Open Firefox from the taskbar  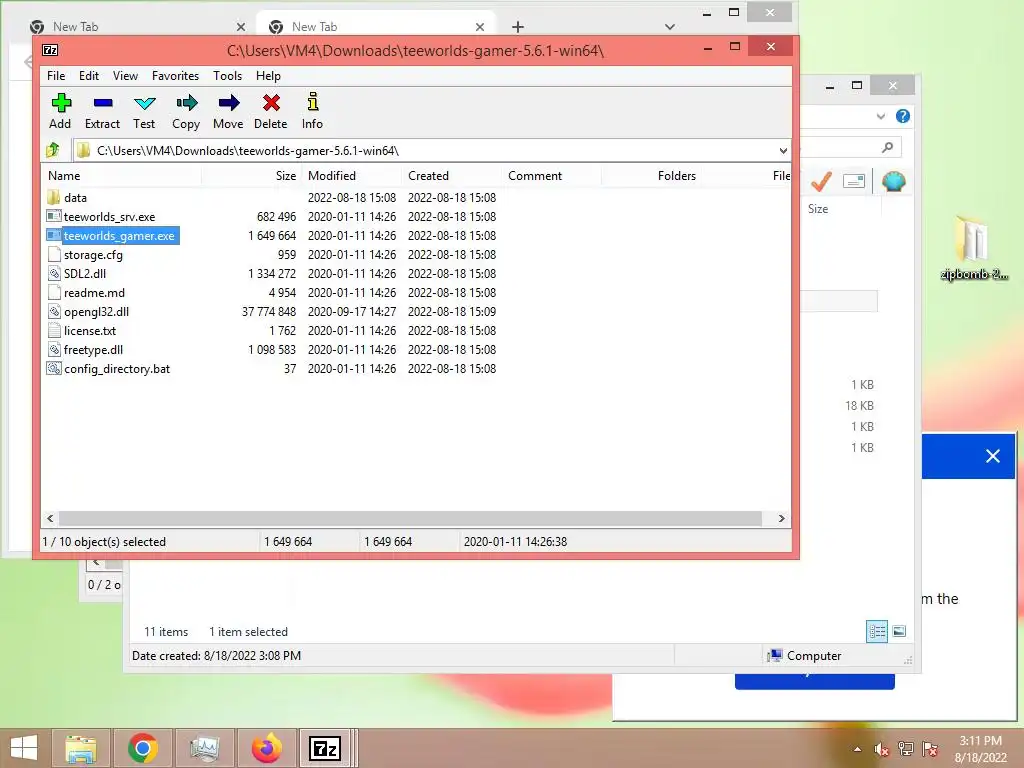pos(266,748)
